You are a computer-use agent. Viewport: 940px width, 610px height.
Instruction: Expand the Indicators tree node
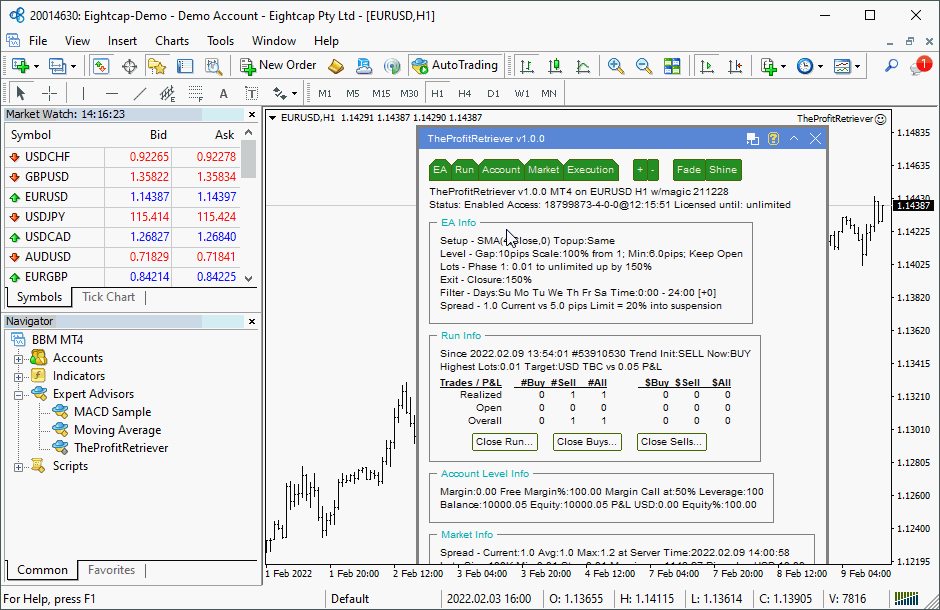(19, 376)
